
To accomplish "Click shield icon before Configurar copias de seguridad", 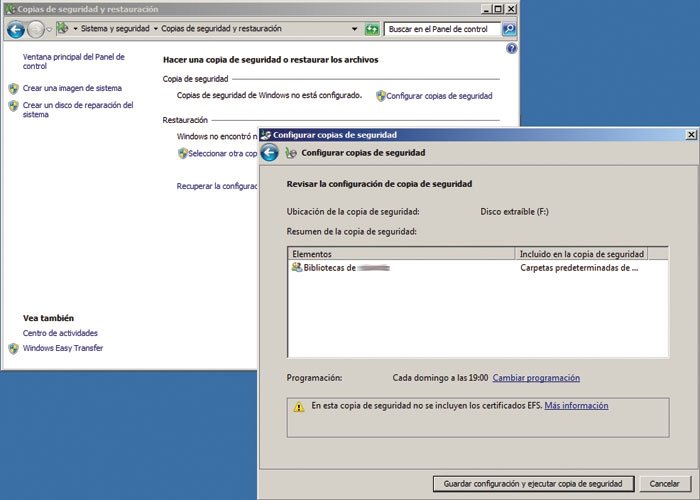I will pos(381,96).
